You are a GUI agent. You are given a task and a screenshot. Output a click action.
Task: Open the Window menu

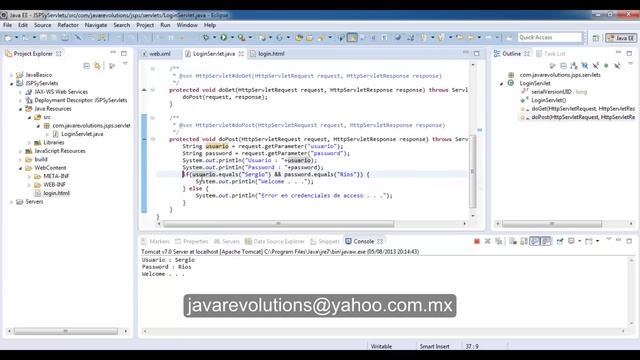point(187,25)
